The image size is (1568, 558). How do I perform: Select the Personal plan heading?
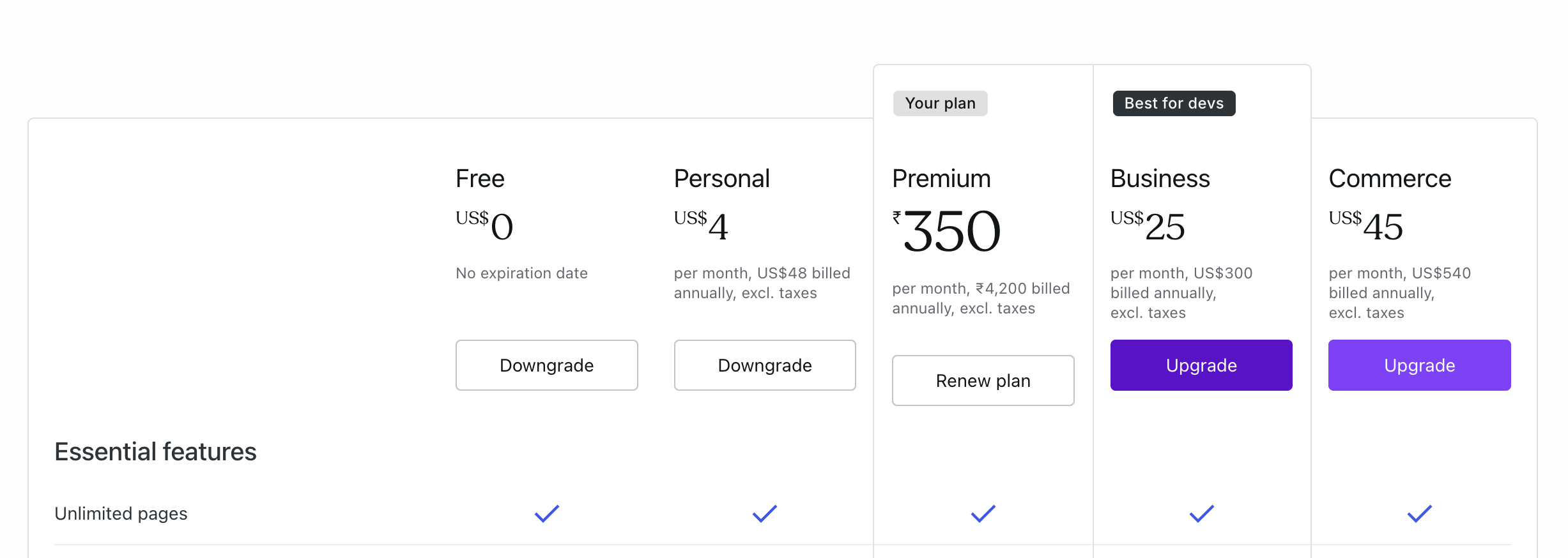[x=722, y=179]
